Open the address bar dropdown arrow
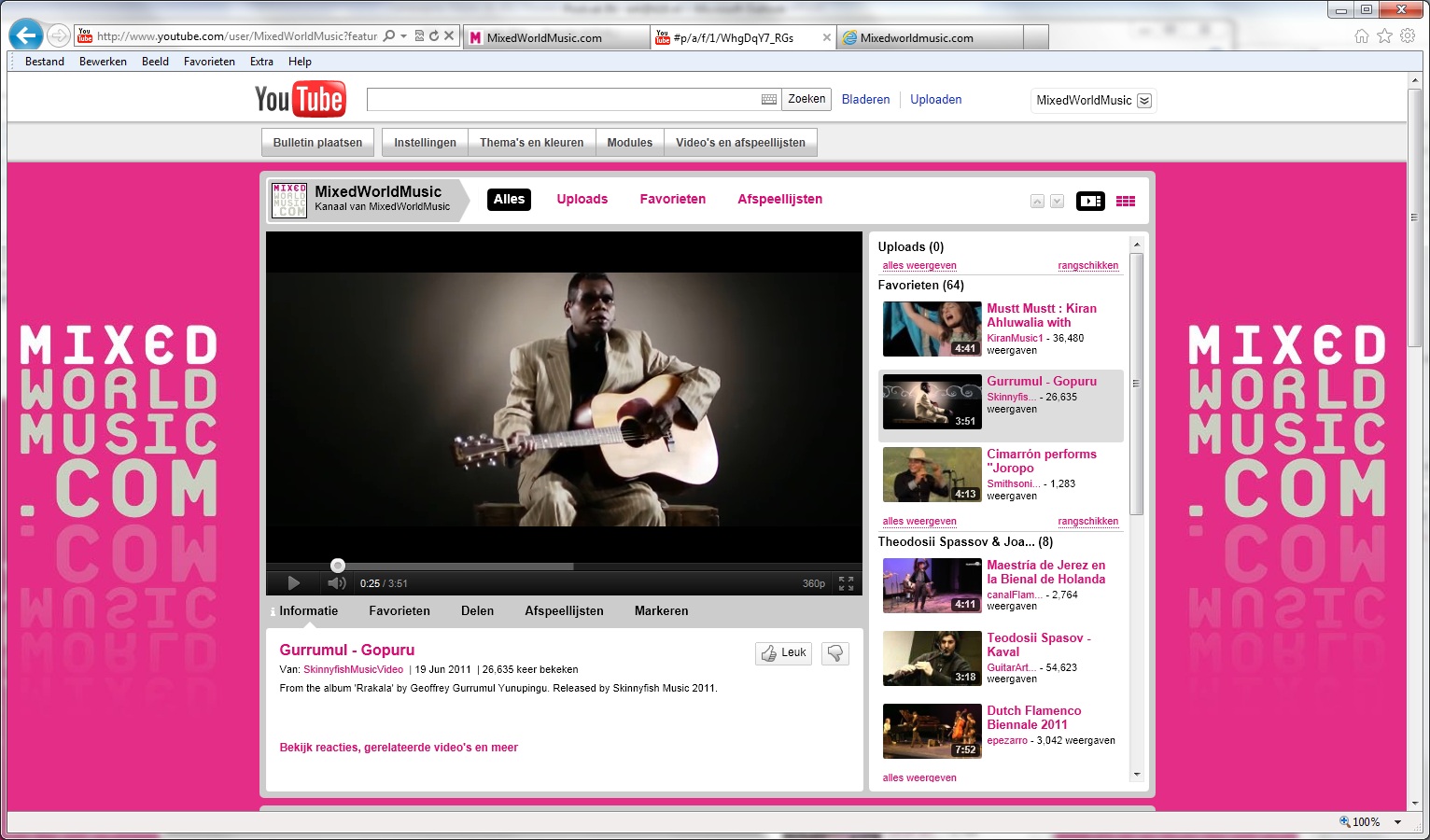 click(x=403, y=36)
